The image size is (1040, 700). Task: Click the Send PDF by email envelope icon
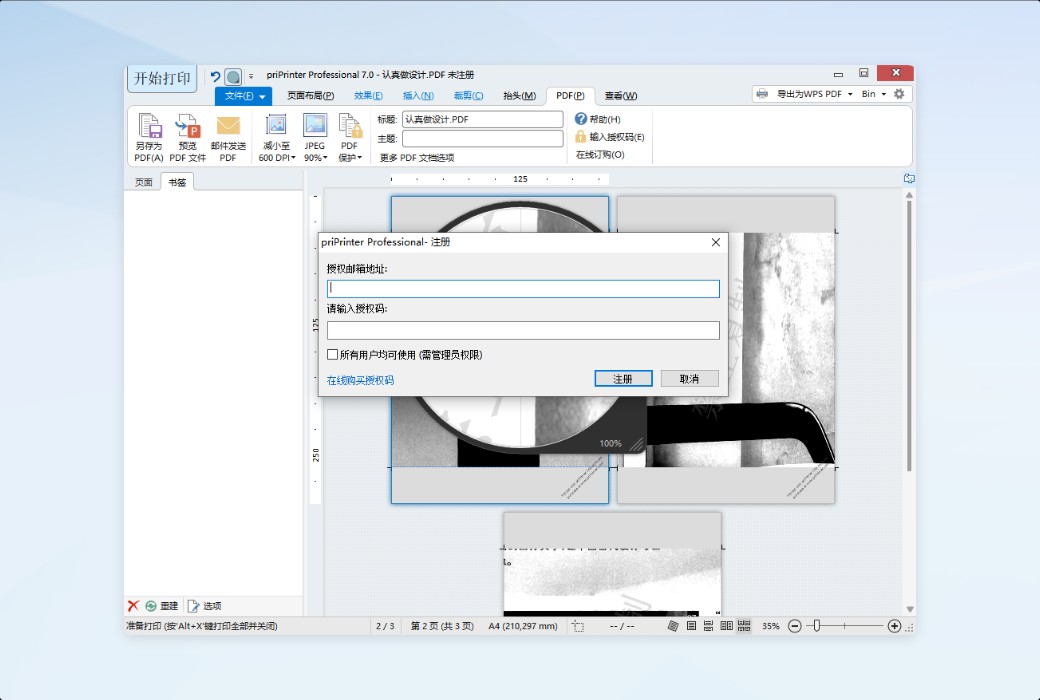pos(228,126)
